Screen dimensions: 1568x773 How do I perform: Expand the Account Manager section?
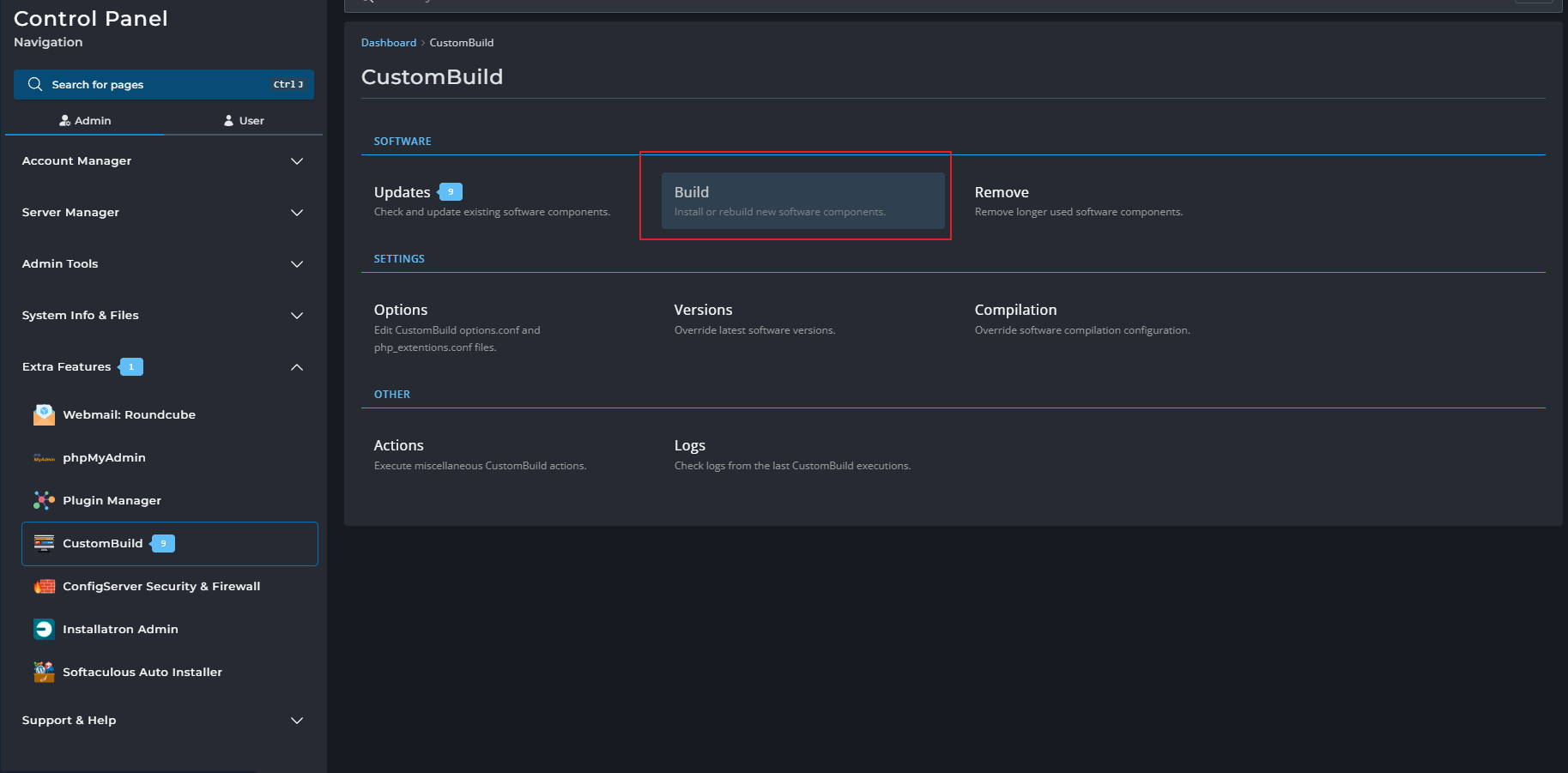(163, 161)
